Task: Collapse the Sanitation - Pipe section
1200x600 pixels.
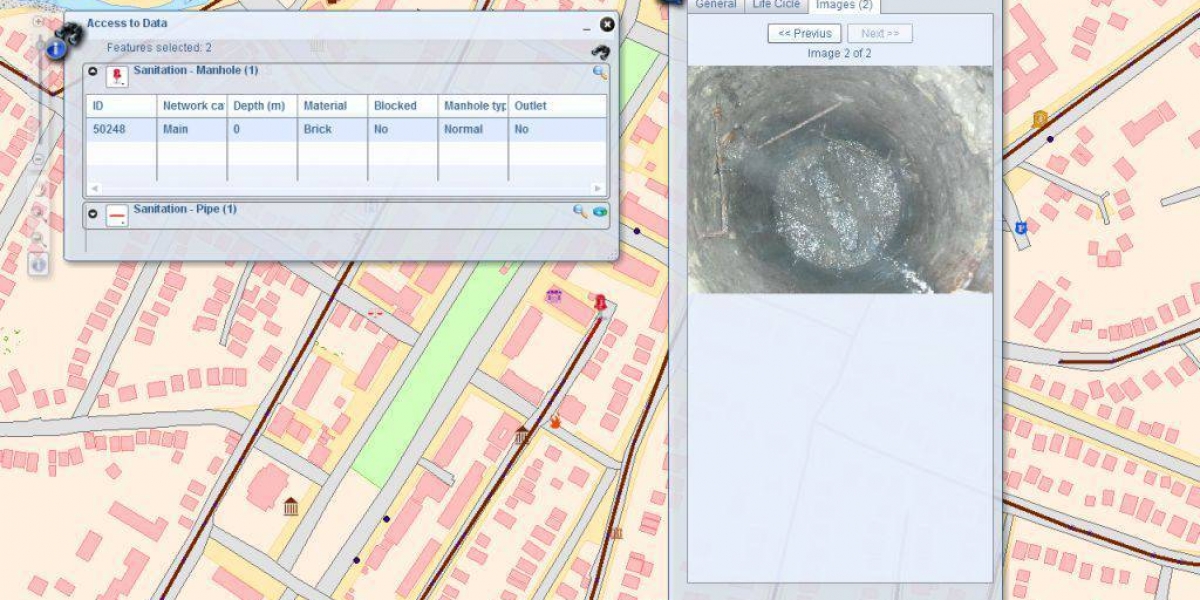Action: 93,213
